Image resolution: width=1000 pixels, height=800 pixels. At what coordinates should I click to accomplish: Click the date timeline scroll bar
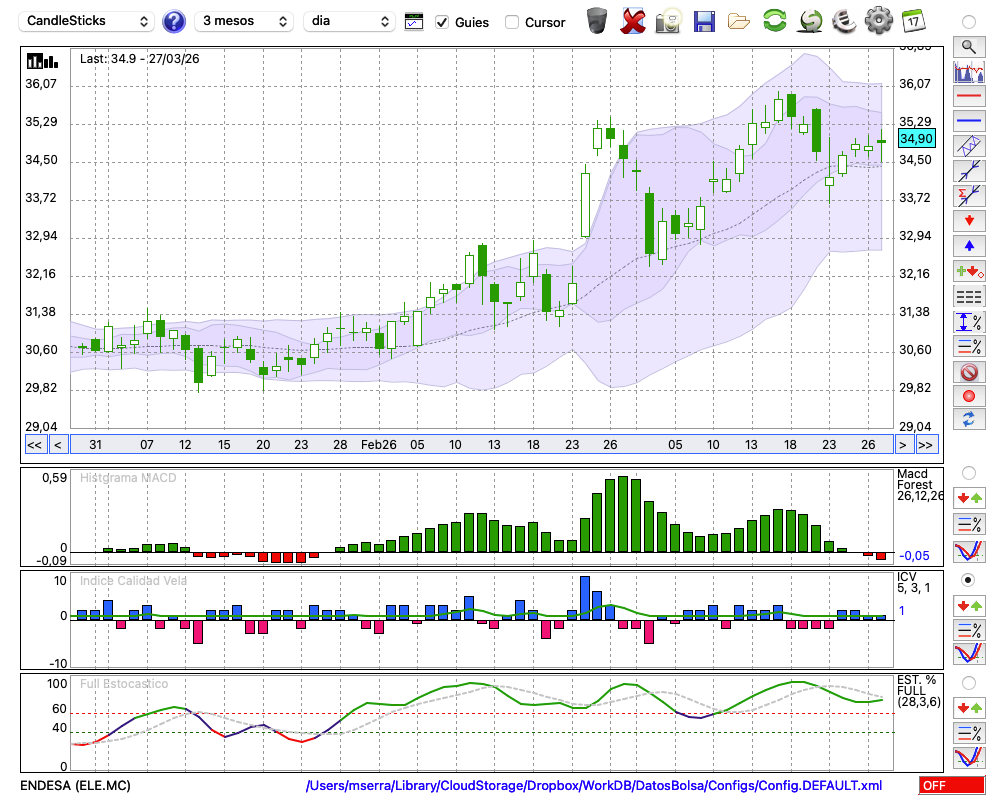[x=480, y=445]
